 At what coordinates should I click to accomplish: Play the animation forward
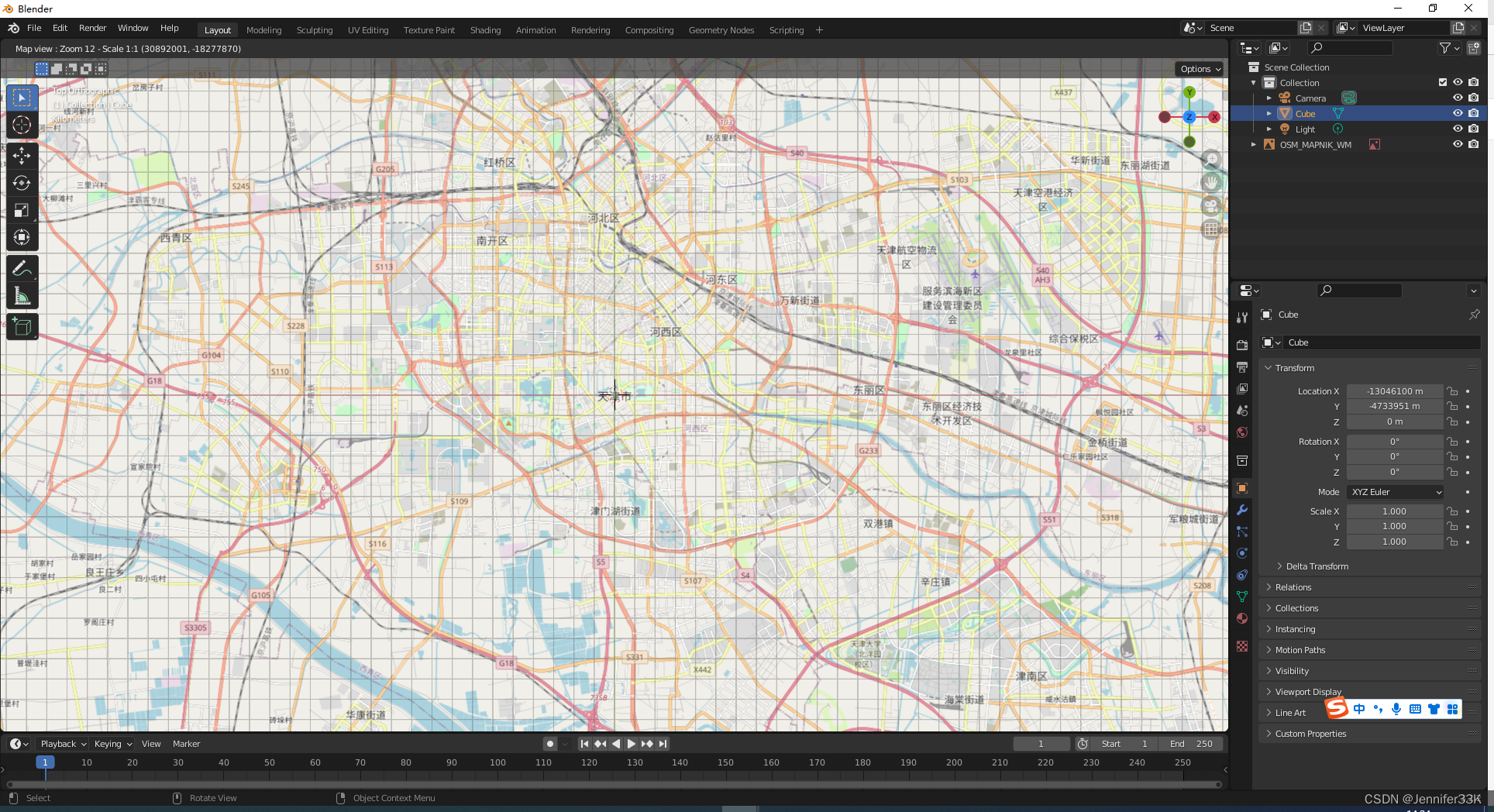pos(631,744)
